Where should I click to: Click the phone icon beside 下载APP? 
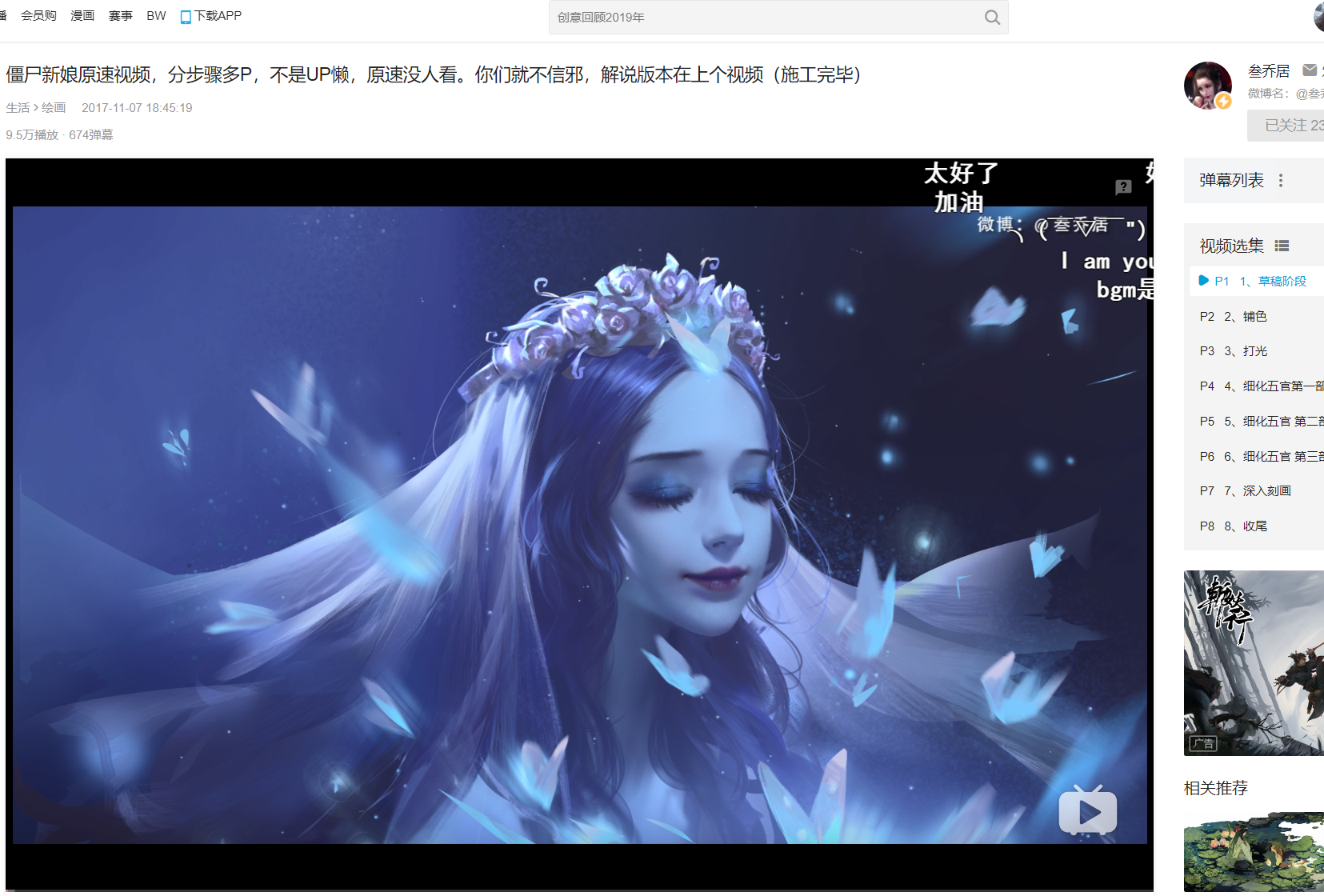(186, 17)
